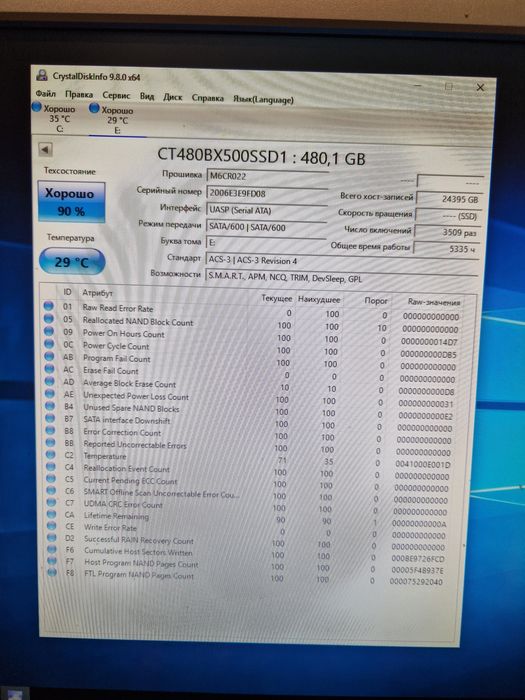This screenshot has width=525, height=700.
Task: Click the power on count 3509 раз
Action: [x=447, y=233]
